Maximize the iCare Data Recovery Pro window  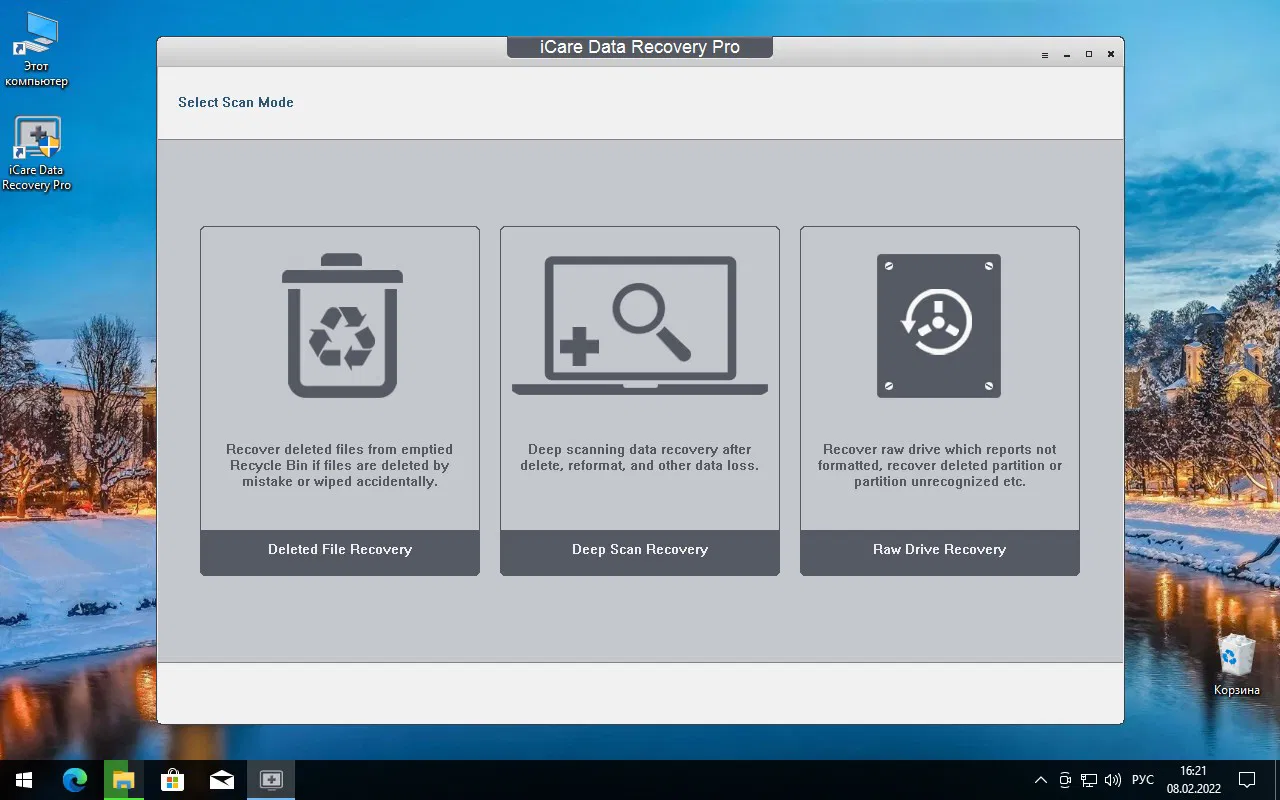pos(1089,55)
